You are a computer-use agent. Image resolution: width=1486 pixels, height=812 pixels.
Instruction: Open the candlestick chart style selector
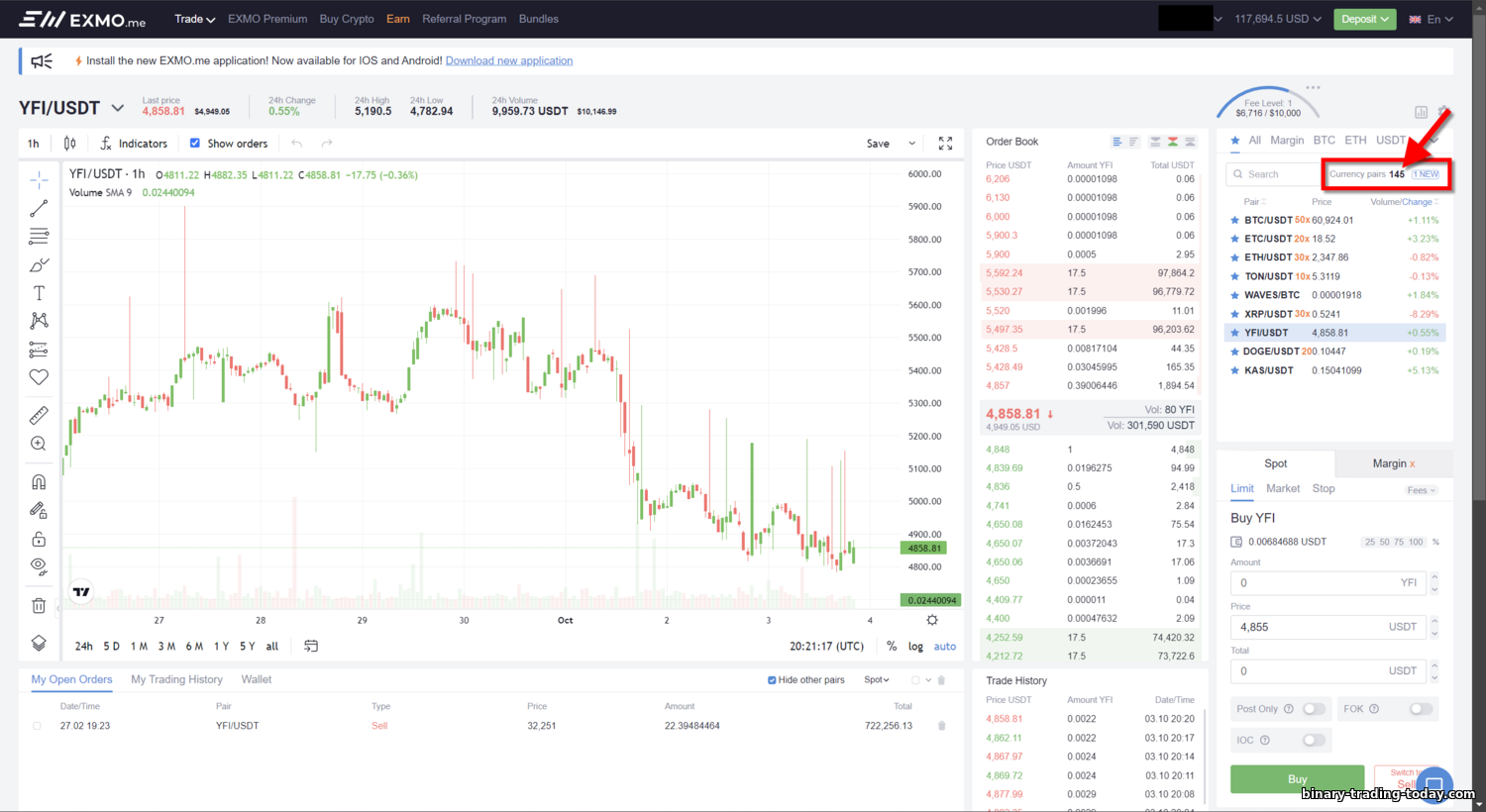69,144
